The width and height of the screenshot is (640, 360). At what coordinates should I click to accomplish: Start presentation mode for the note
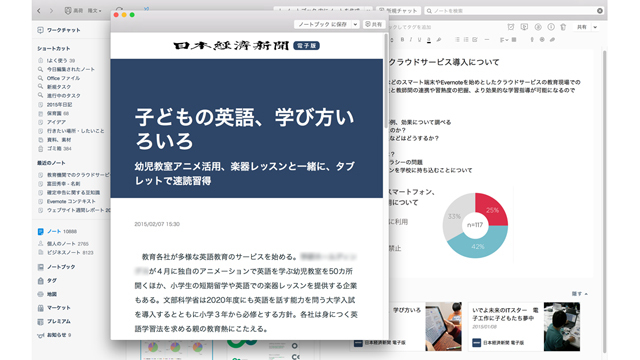click(524, 27)
